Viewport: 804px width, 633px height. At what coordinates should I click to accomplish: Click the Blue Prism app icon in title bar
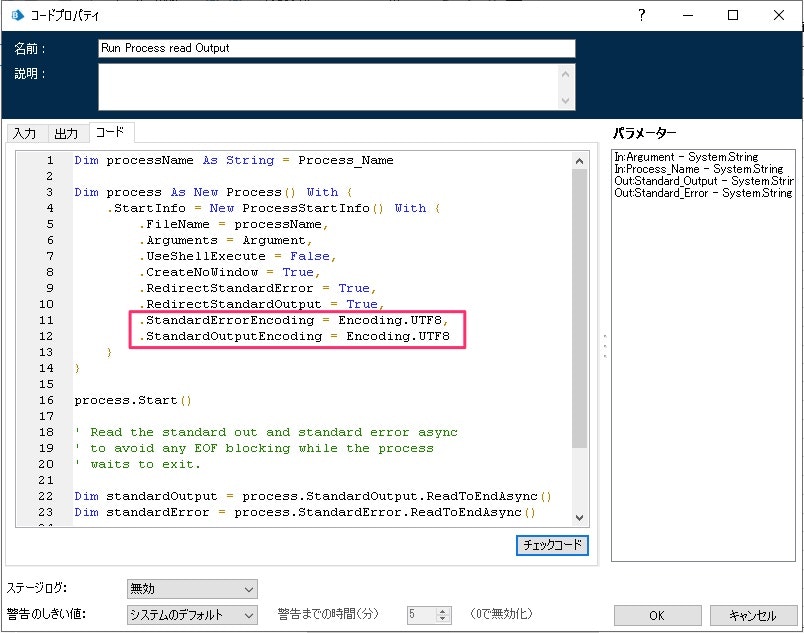pyautogui.click(x=18, y=15)
